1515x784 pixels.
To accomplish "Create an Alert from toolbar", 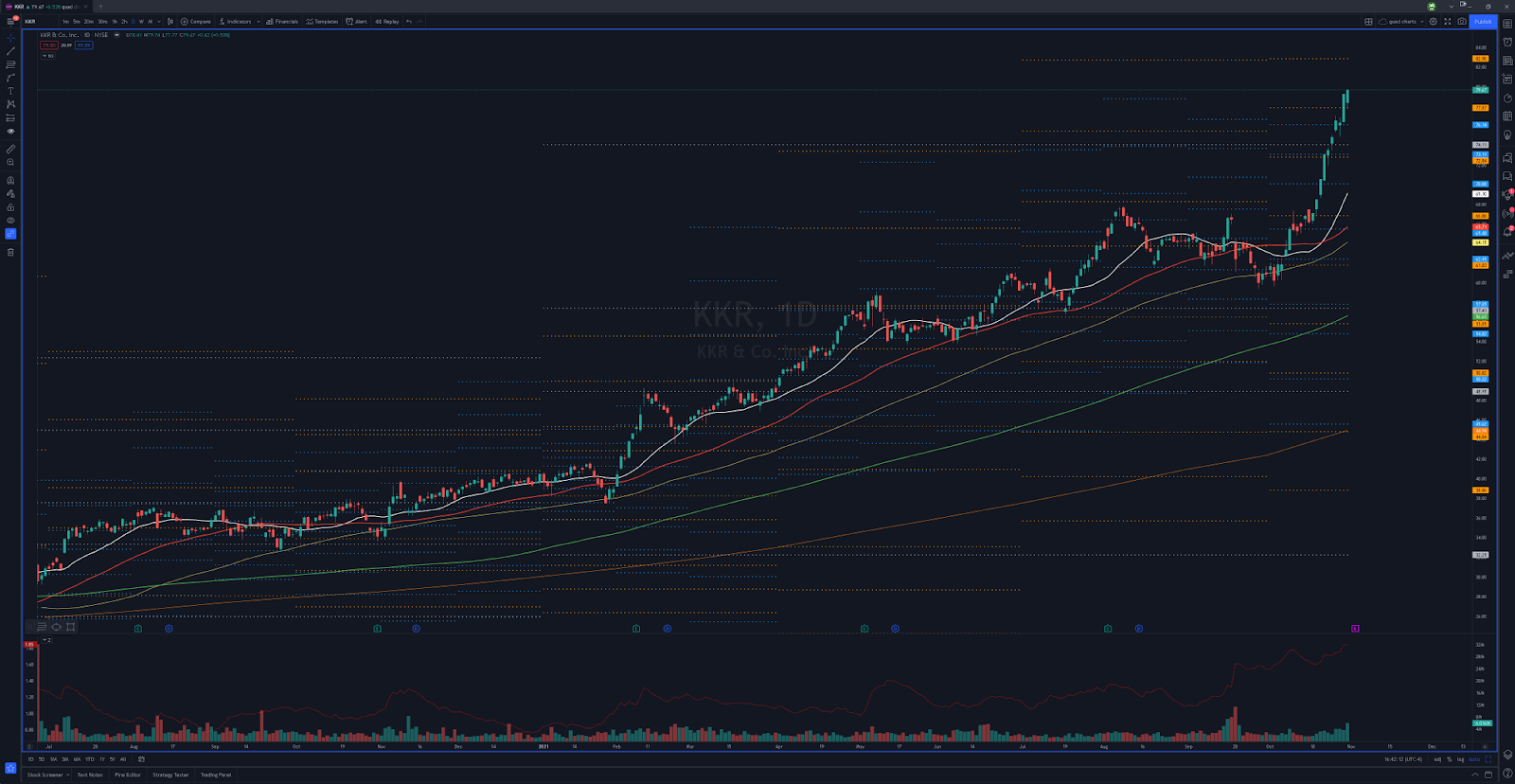I will 357,21.
